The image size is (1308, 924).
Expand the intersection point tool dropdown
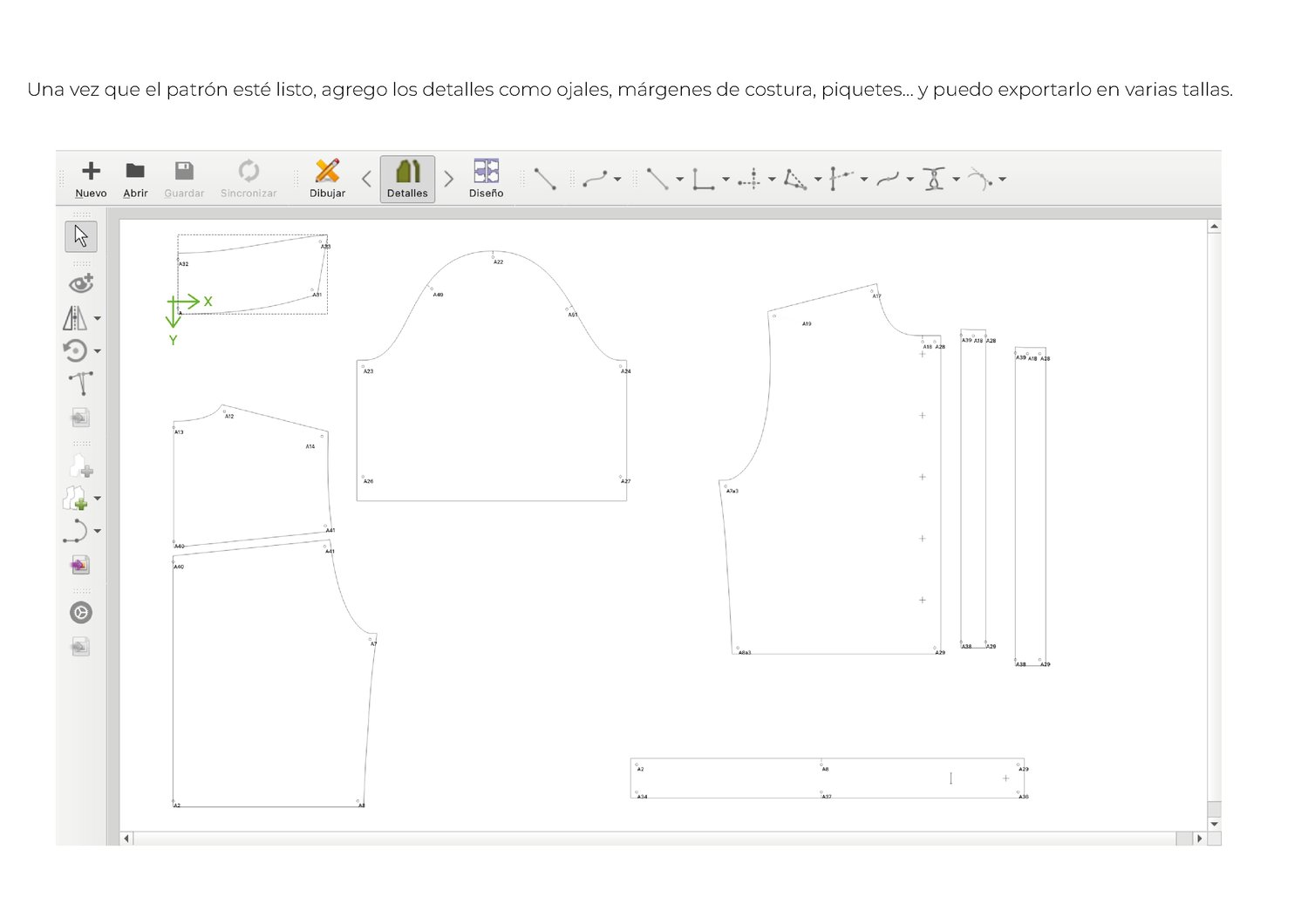pos(772,180)
